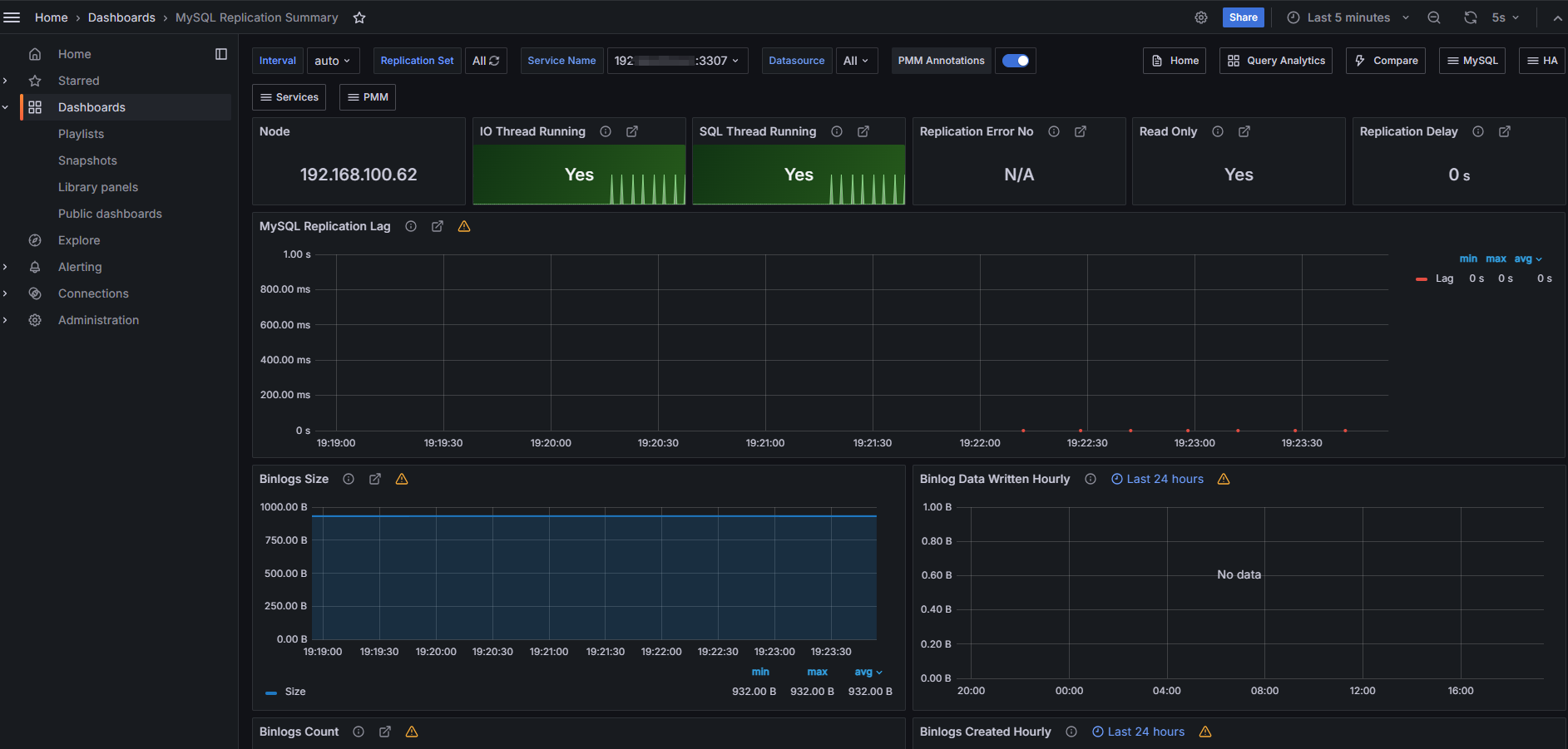Open the Last 5 minutes time picker

pos(1348,17)
